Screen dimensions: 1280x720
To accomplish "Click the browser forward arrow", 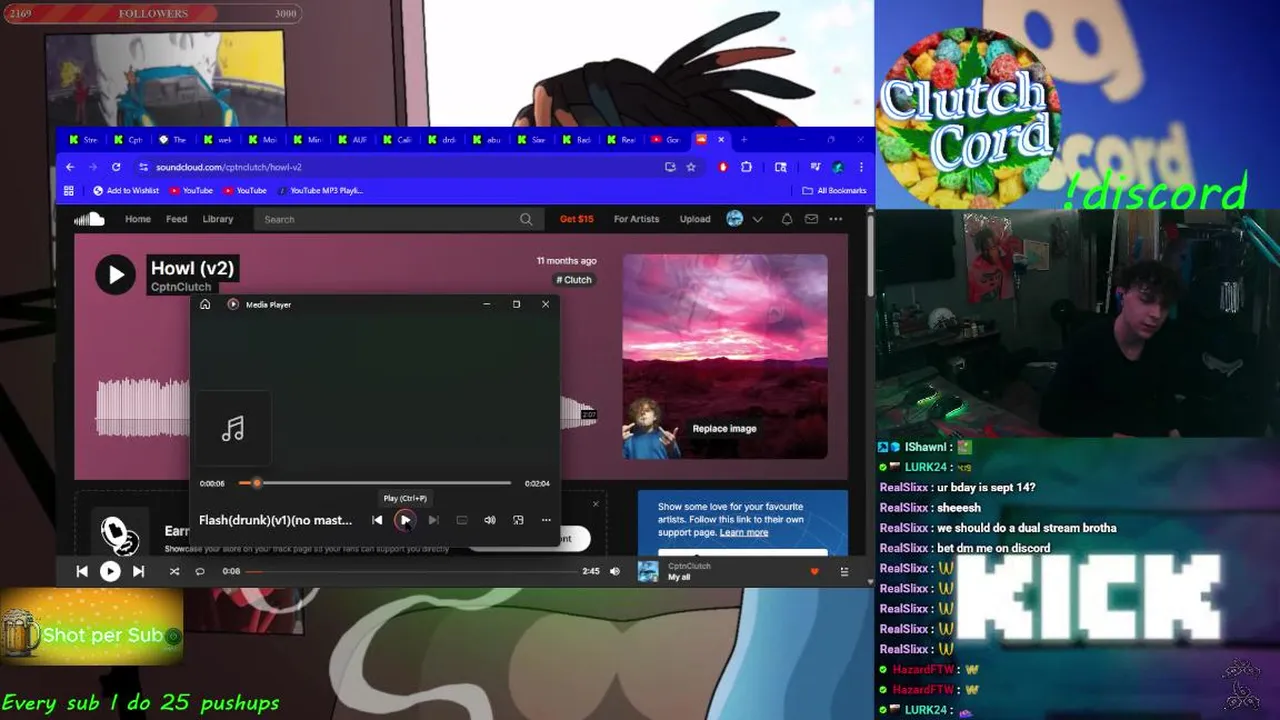I will [92, 167].
